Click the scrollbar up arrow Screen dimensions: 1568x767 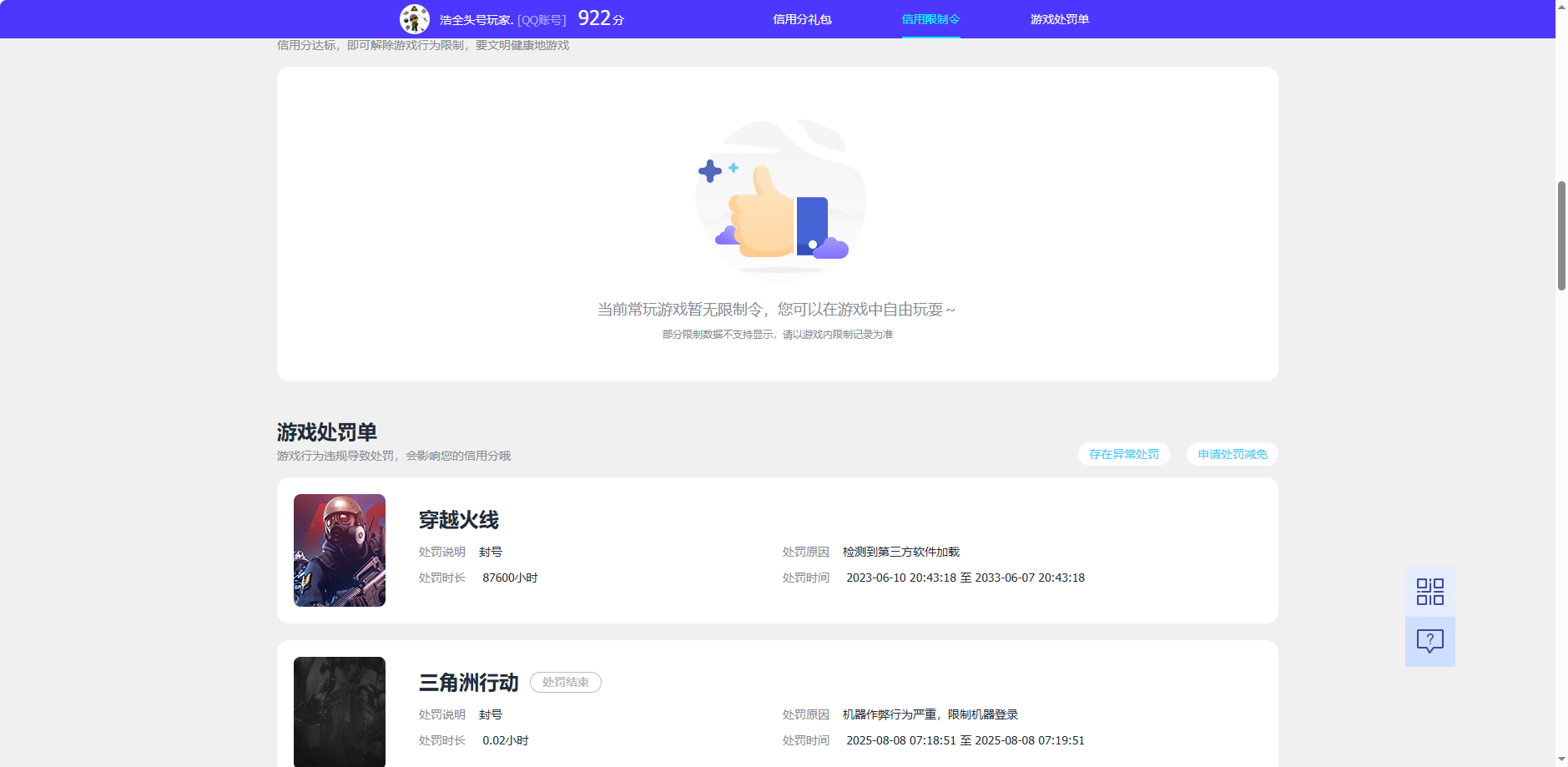tap(1561, 6)
